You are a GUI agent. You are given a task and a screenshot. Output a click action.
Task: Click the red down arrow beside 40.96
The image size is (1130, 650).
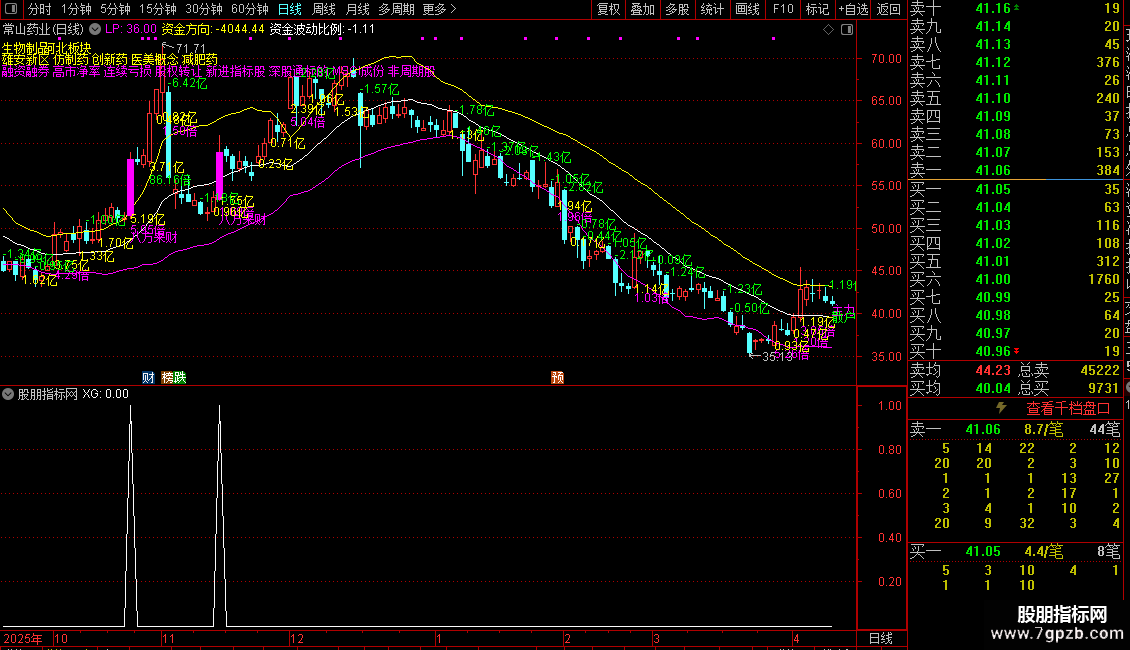coord(1017,351)
